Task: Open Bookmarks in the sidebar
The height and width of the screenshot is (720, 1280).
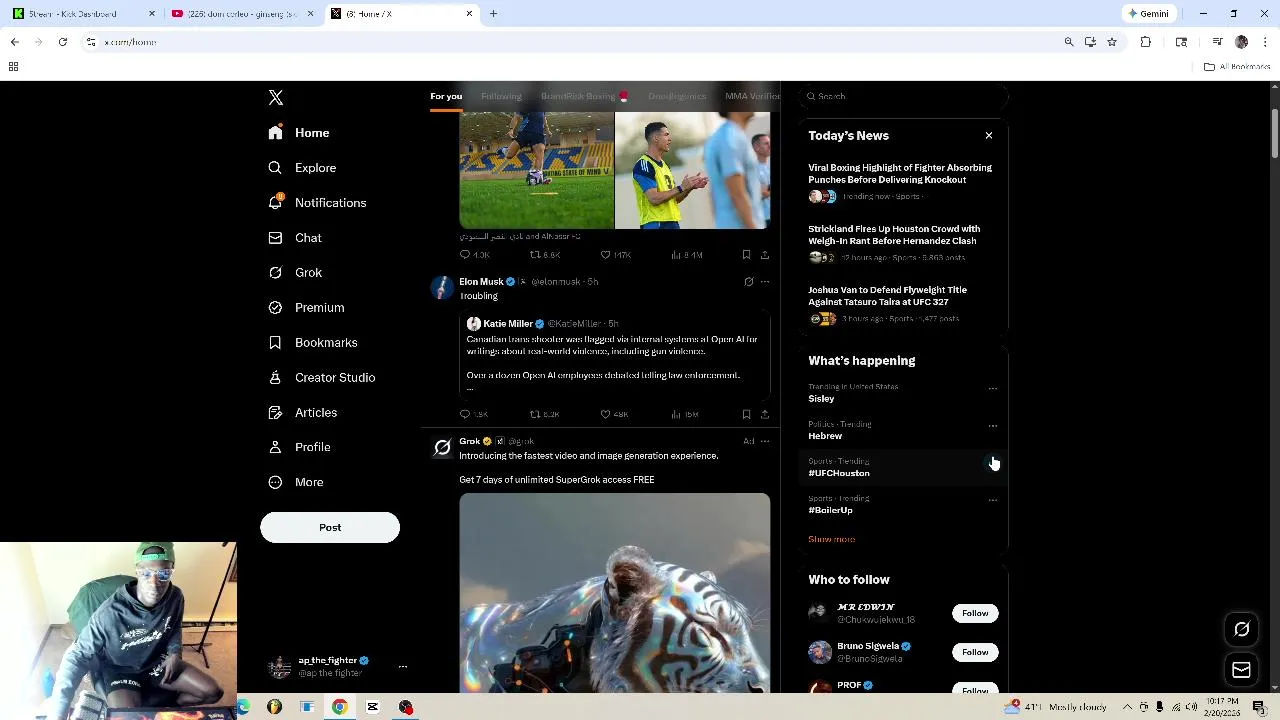Action: pyautogui.click(x=313, y=343)
